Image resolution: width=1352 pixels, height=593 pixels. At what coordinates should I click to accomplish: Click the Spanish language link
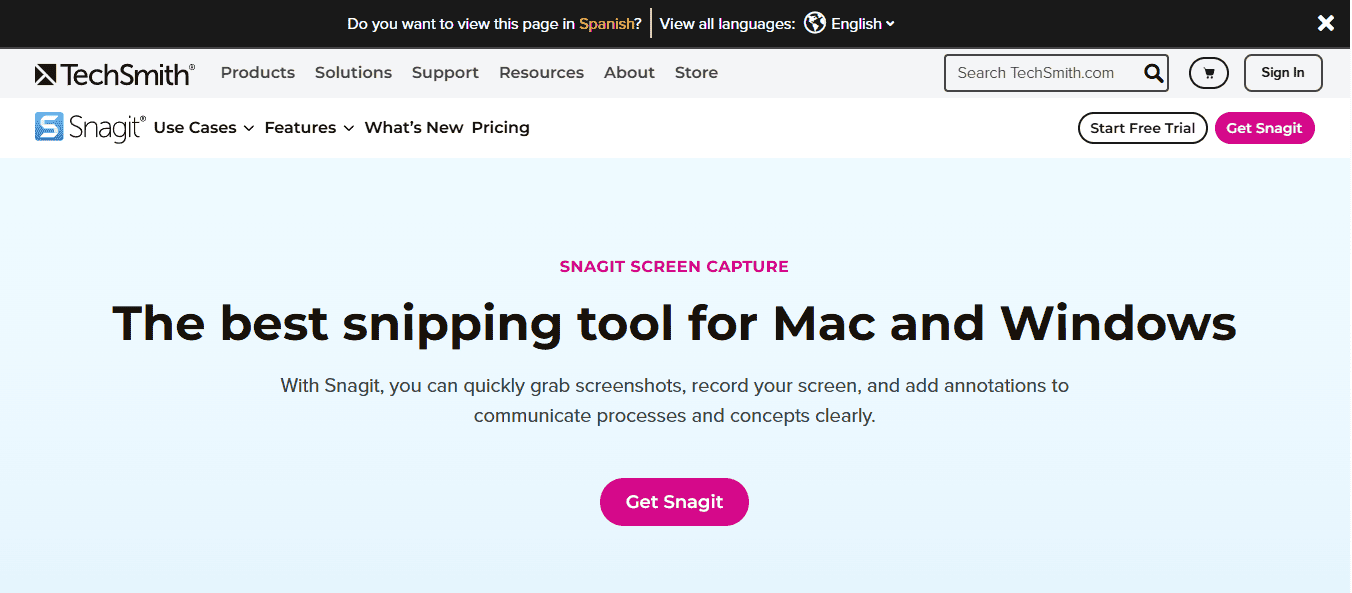pyautogui.click(x=606, y=24)
